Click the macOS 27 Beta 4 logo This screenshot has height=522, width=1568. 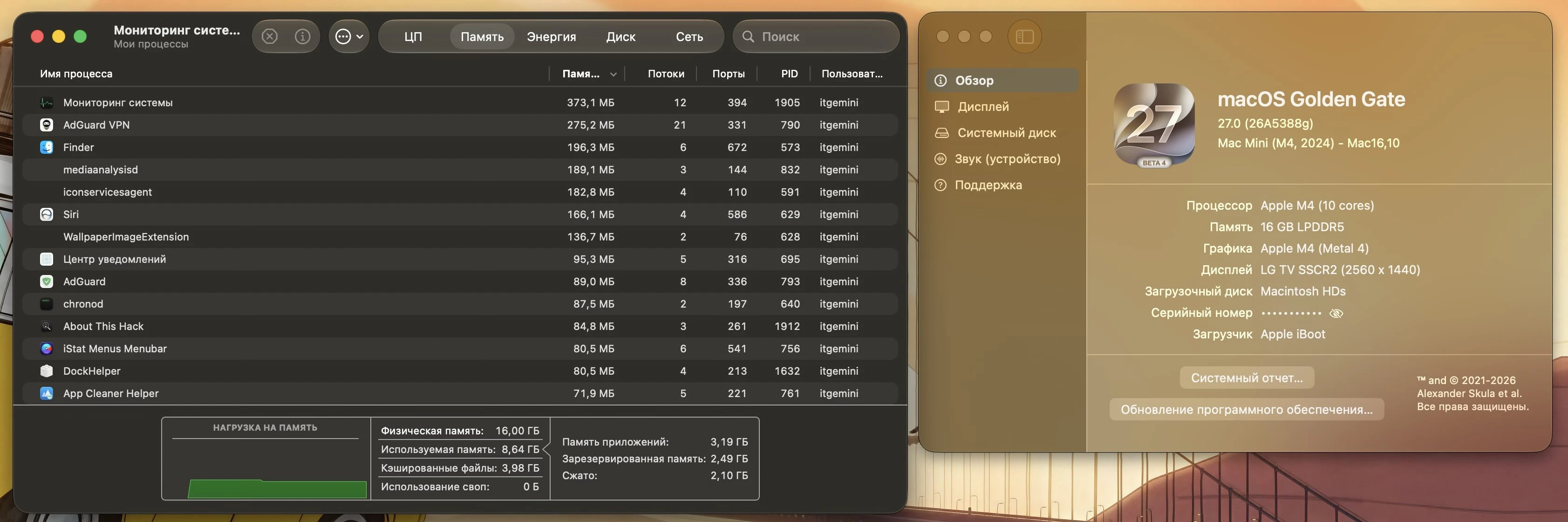click(1154, 125)
